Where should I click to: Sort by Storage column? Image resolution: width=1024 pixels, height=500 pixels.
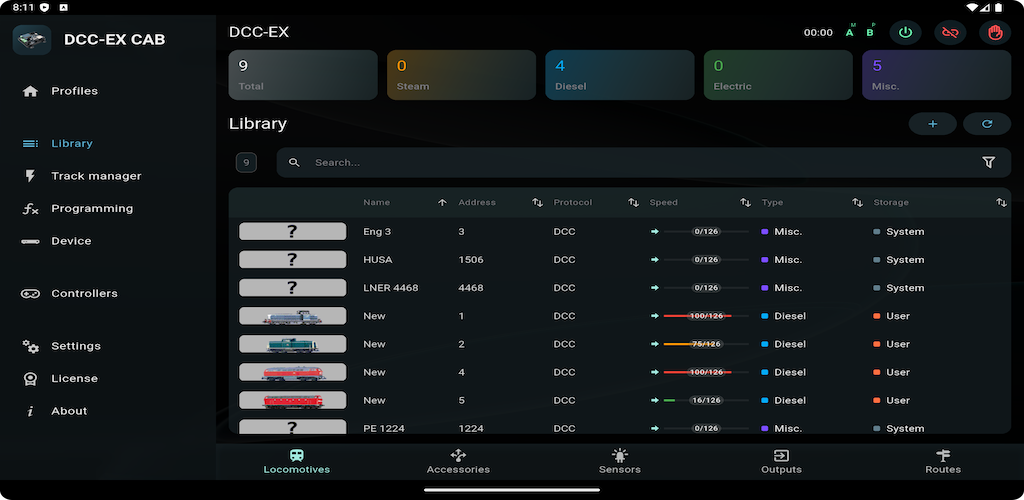click(1001, 203)
